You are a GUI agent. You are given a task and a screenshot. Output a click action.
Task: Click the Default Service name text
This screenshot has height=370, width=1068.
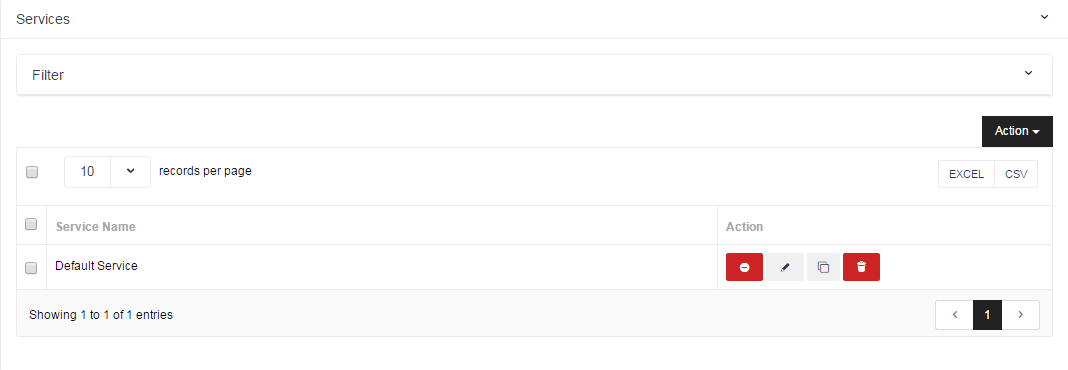96,266
